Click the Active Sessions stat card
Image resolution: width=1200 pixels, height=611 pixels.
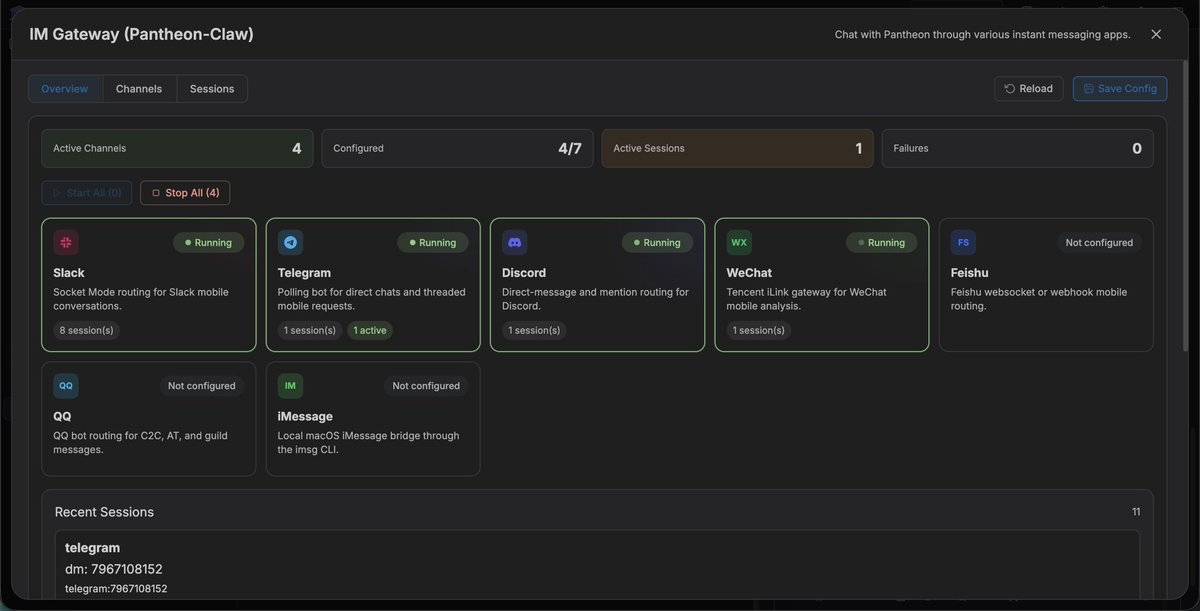[x=737, y=148]
